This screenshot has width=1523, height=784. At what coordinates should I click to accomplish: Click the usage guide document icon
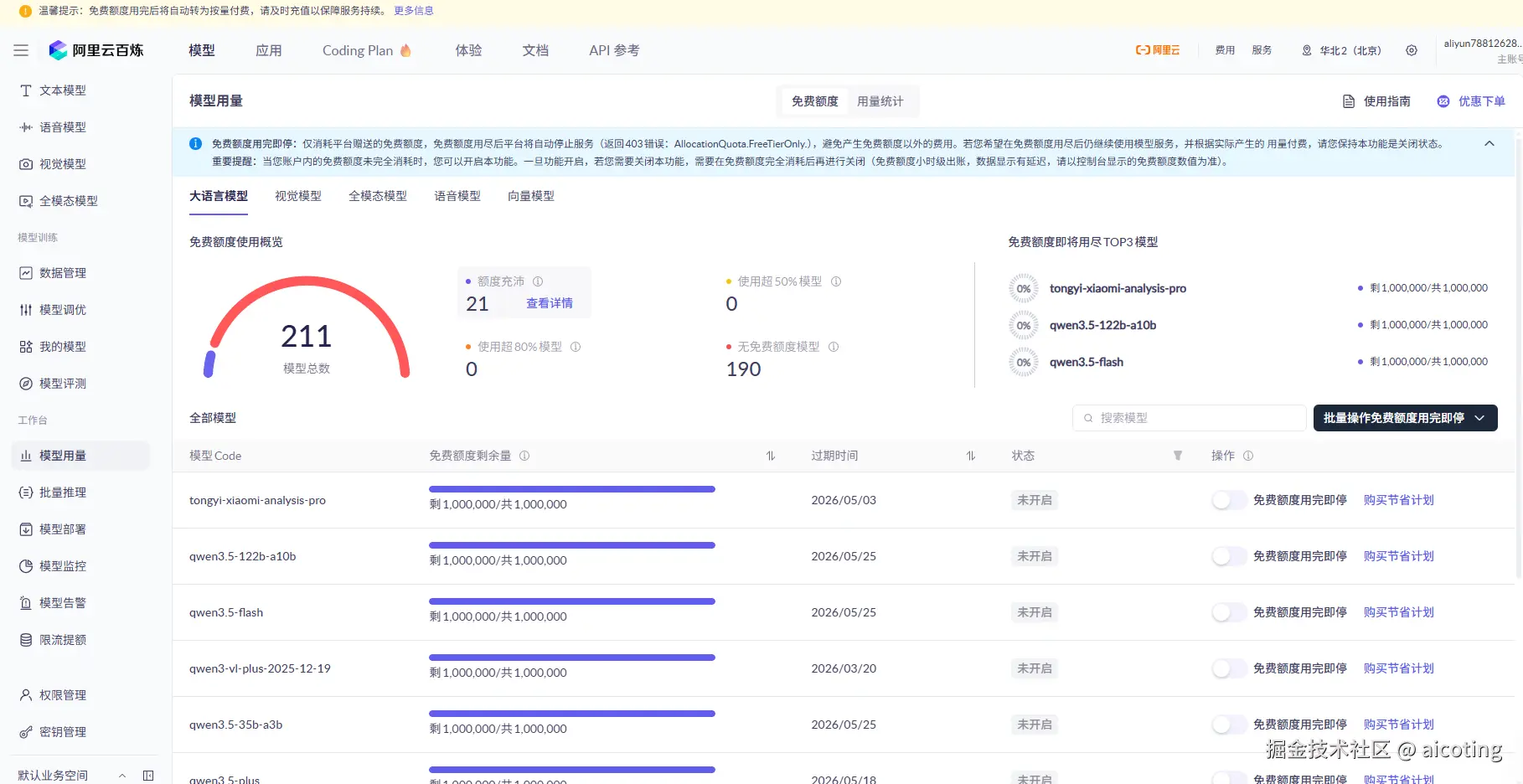(1349, 101)
